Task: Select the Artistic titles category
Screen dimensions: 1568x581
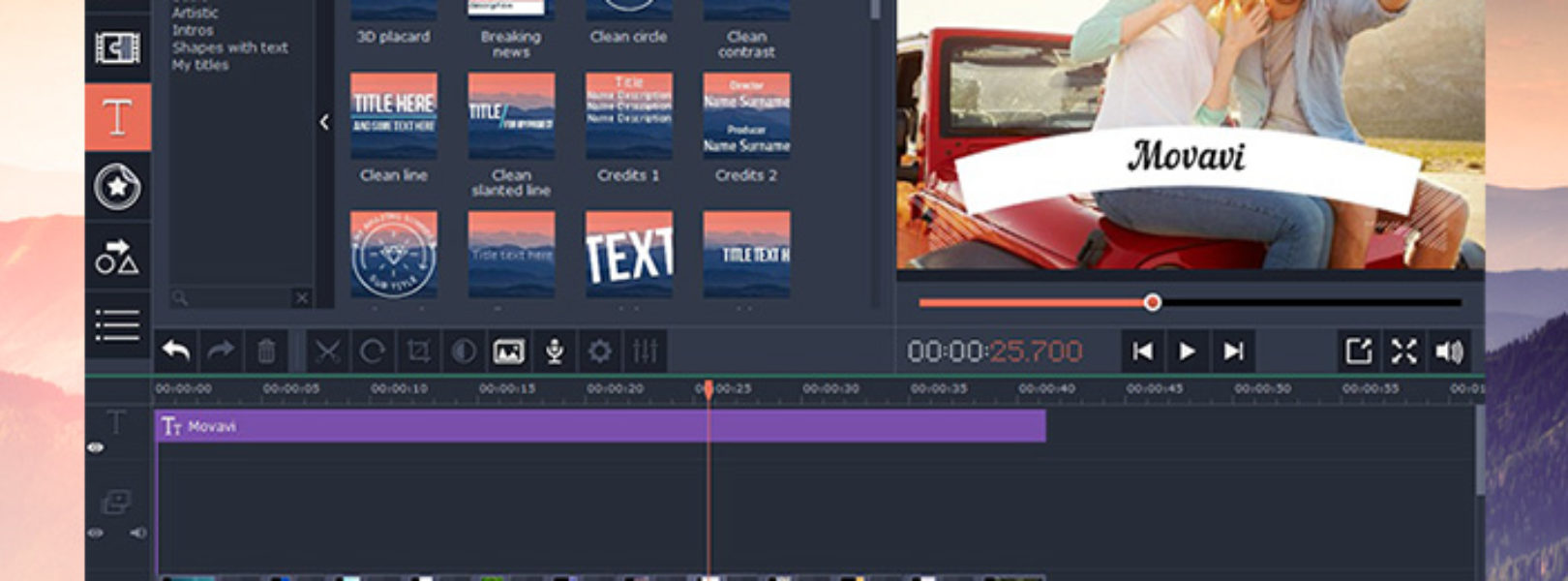Action: (195, 14)
